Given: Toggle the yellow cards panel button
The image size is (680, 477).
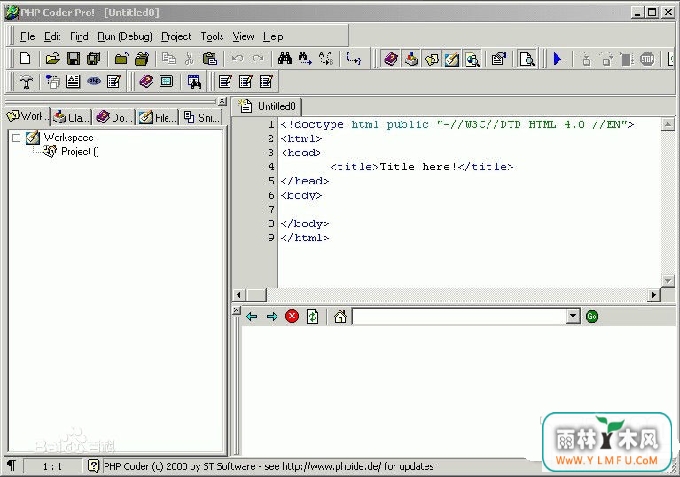Looking at the screenshot, I should [x=432, y=59].
